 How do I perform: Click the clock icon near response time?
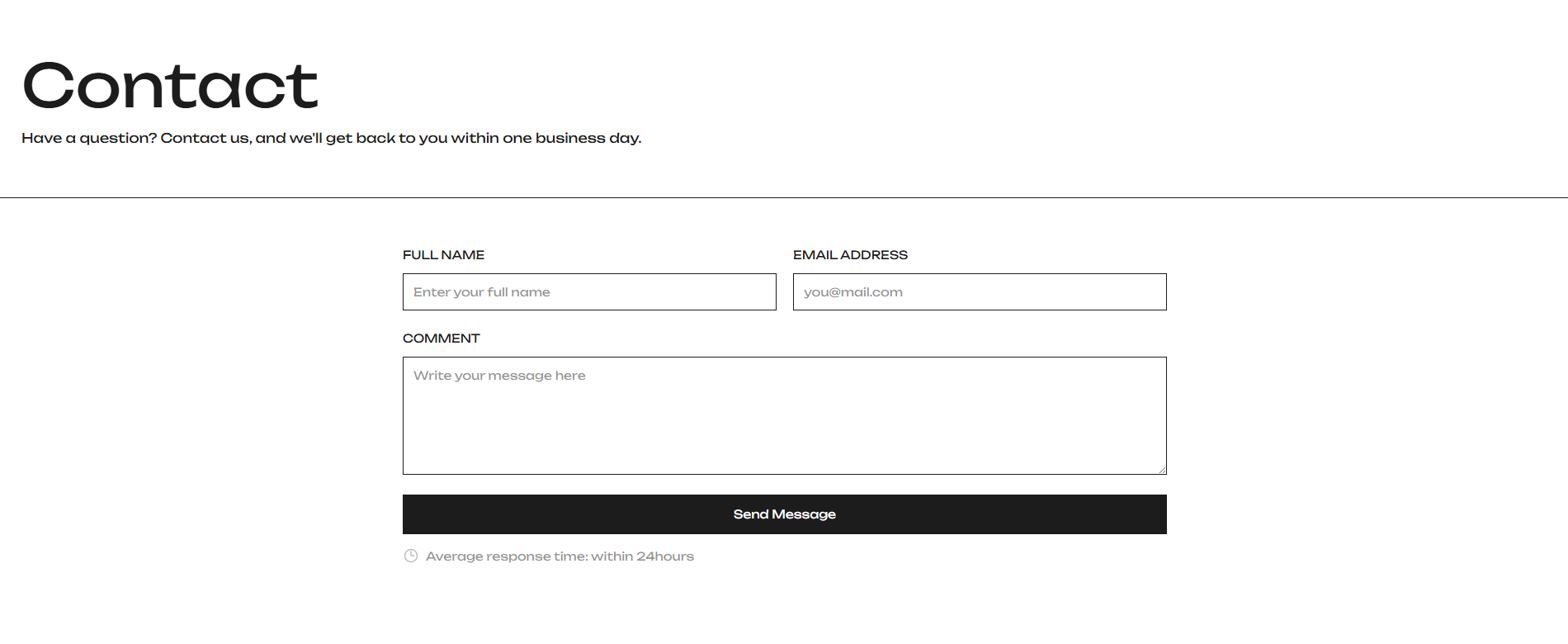click(x=411, y=556)
